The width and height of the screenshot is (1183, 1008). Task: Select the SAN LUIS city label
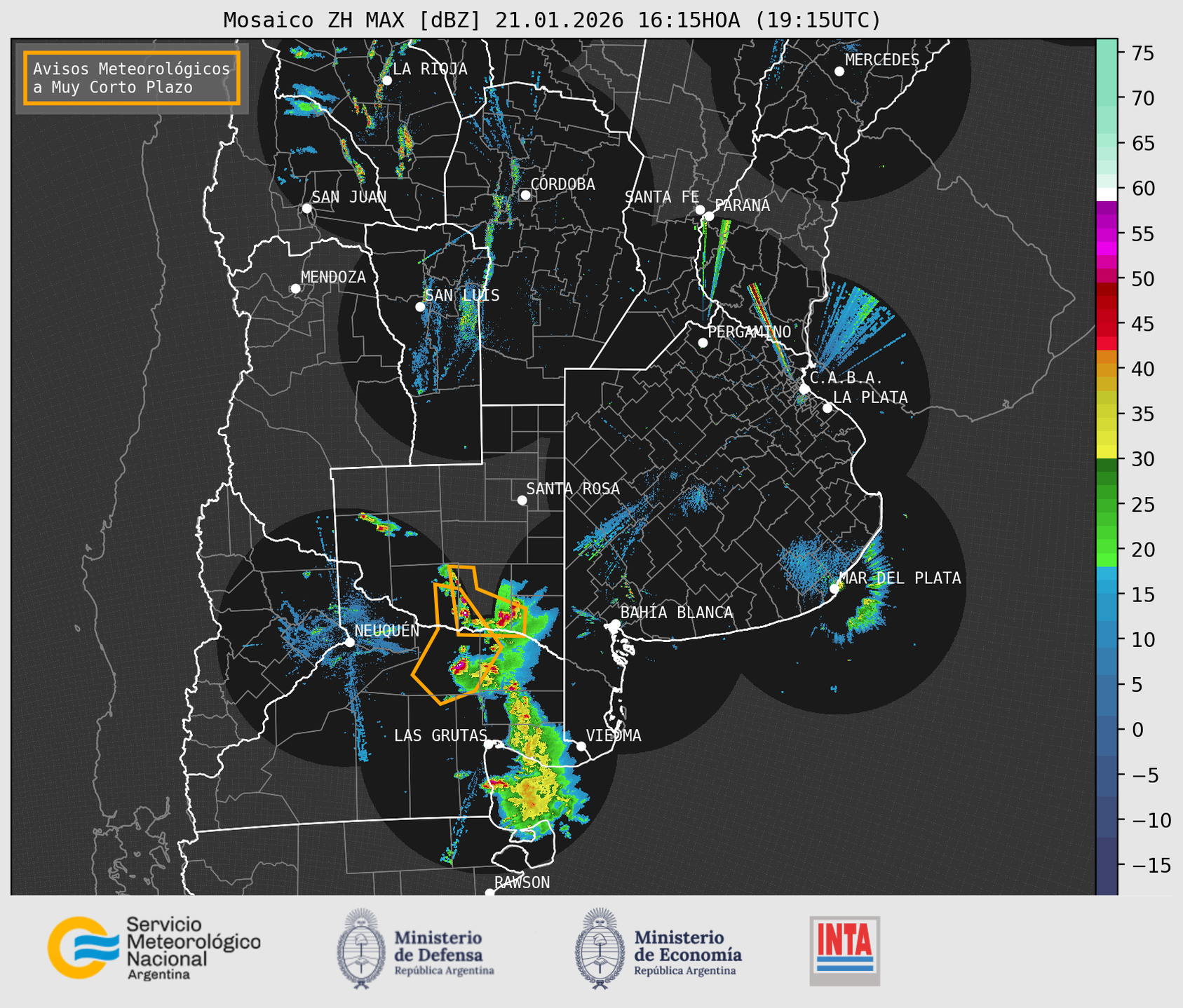click(462, 296)
